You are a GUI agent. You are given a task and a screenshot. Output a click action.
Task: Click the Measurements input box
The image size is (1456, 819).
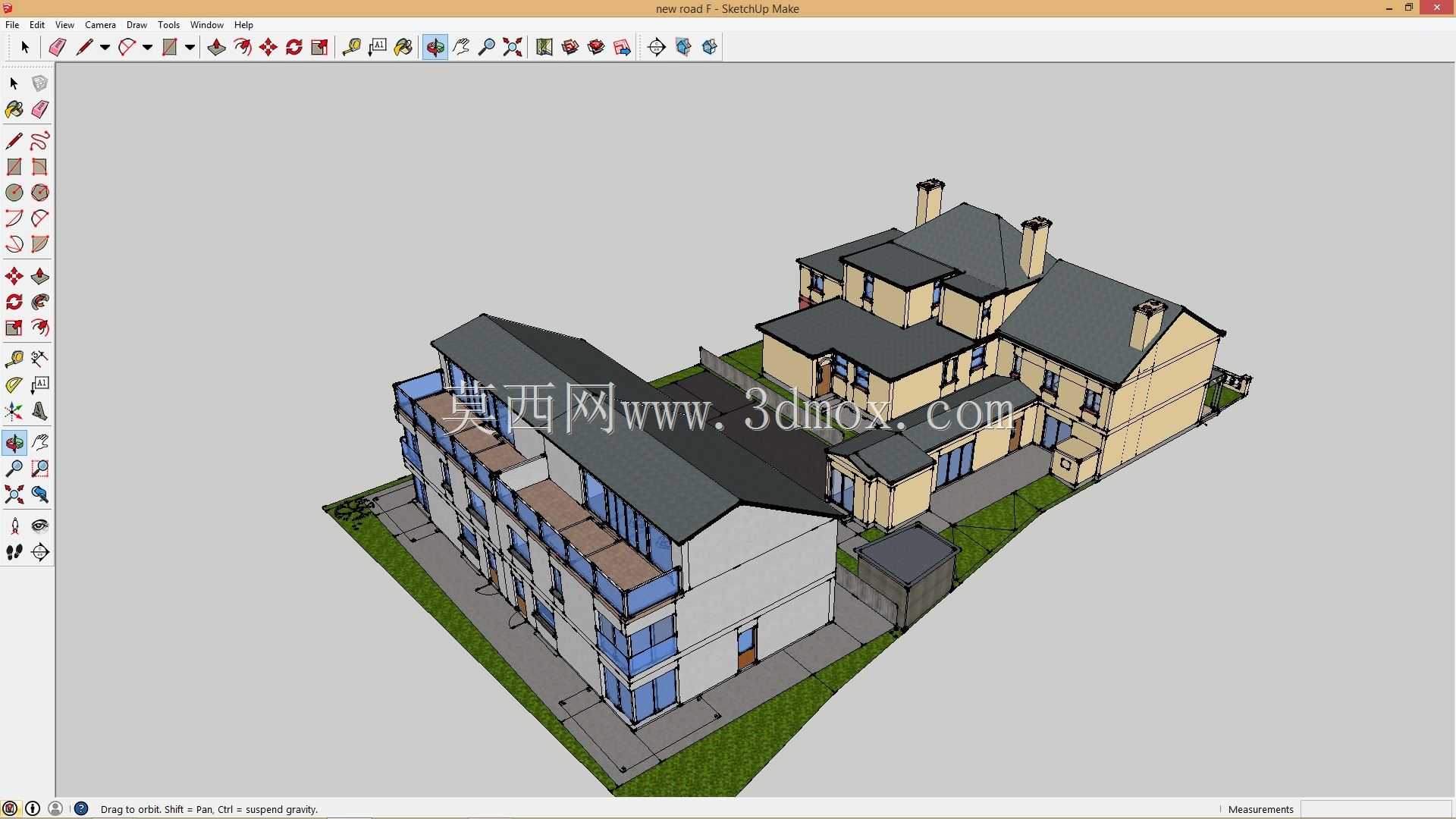(1376, 809)
